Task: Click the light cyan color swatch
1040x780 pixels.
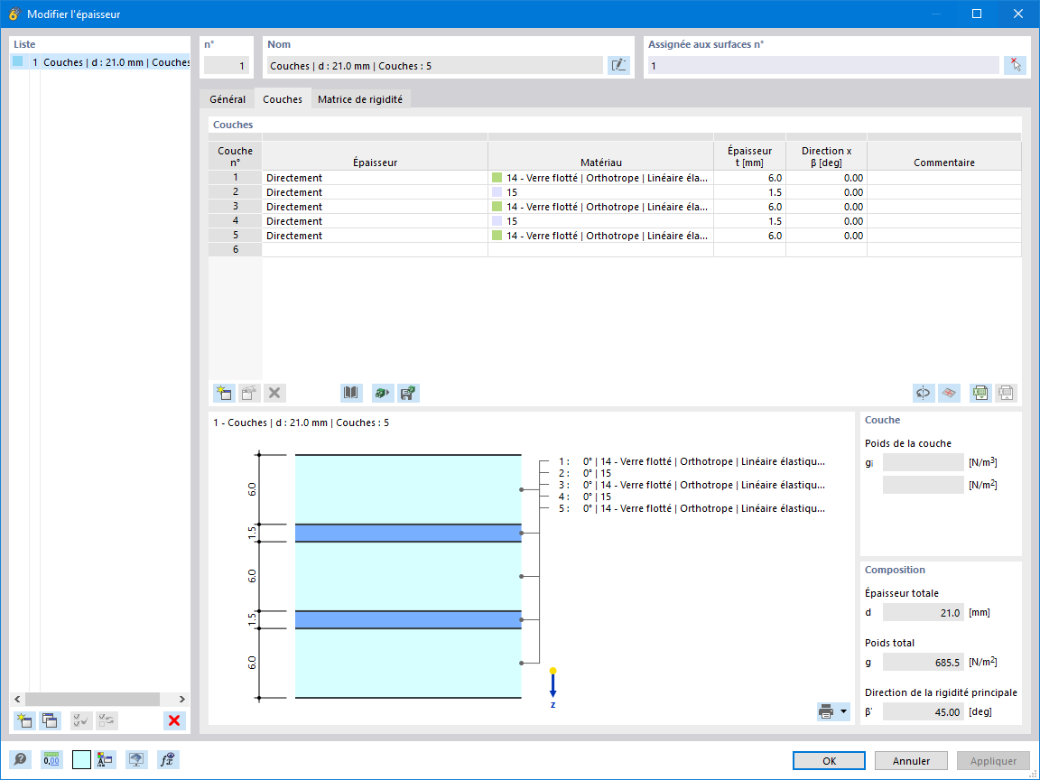Action: [81, 760]
